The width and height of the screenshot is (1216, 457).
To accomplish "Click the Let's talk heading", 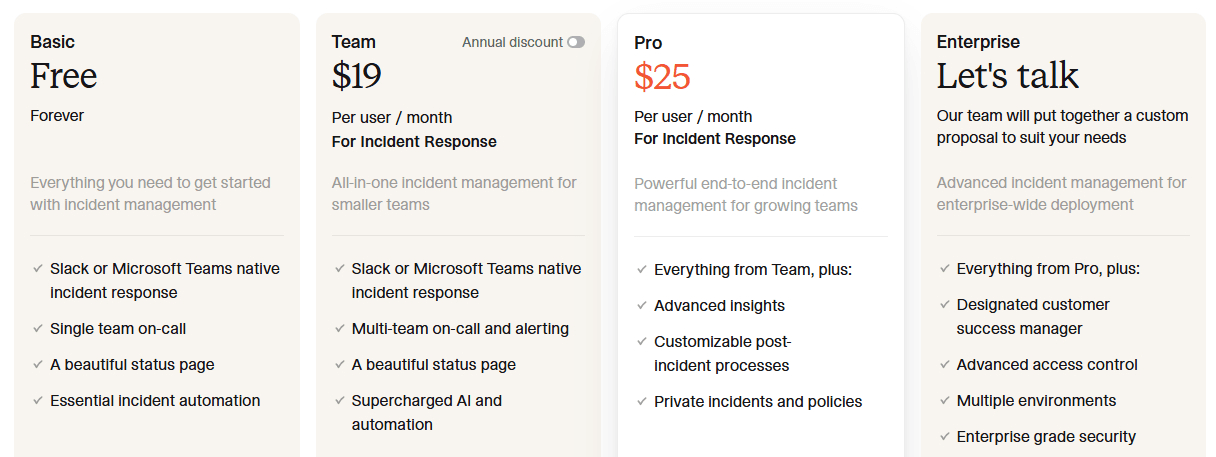I will (x=1008, y=76).
